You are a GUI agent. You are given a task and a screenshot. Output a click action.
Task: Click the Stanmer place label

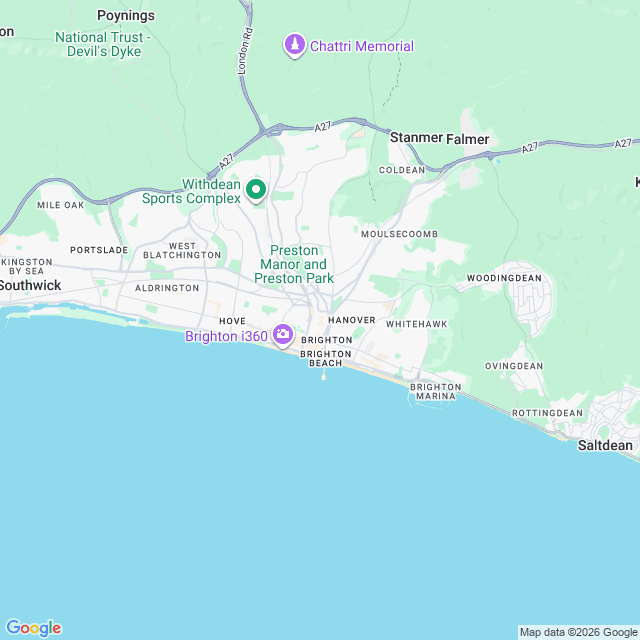[x=416, y=138]
